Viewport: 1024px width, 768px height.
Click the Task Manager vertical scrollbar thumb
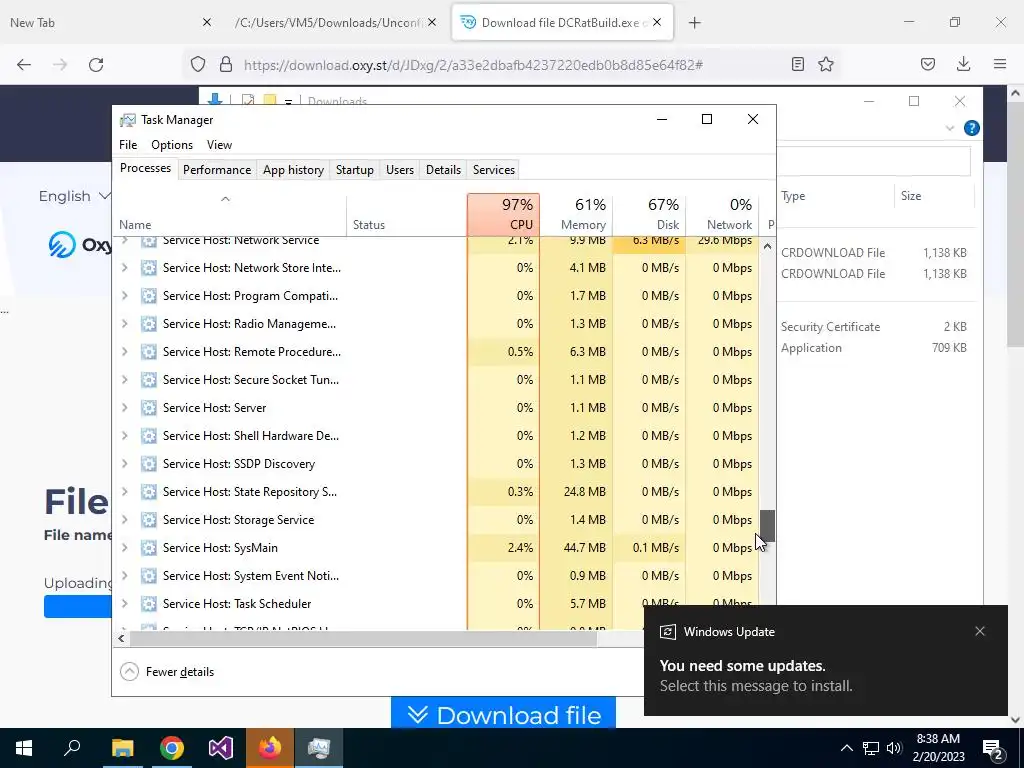(767, 526)
